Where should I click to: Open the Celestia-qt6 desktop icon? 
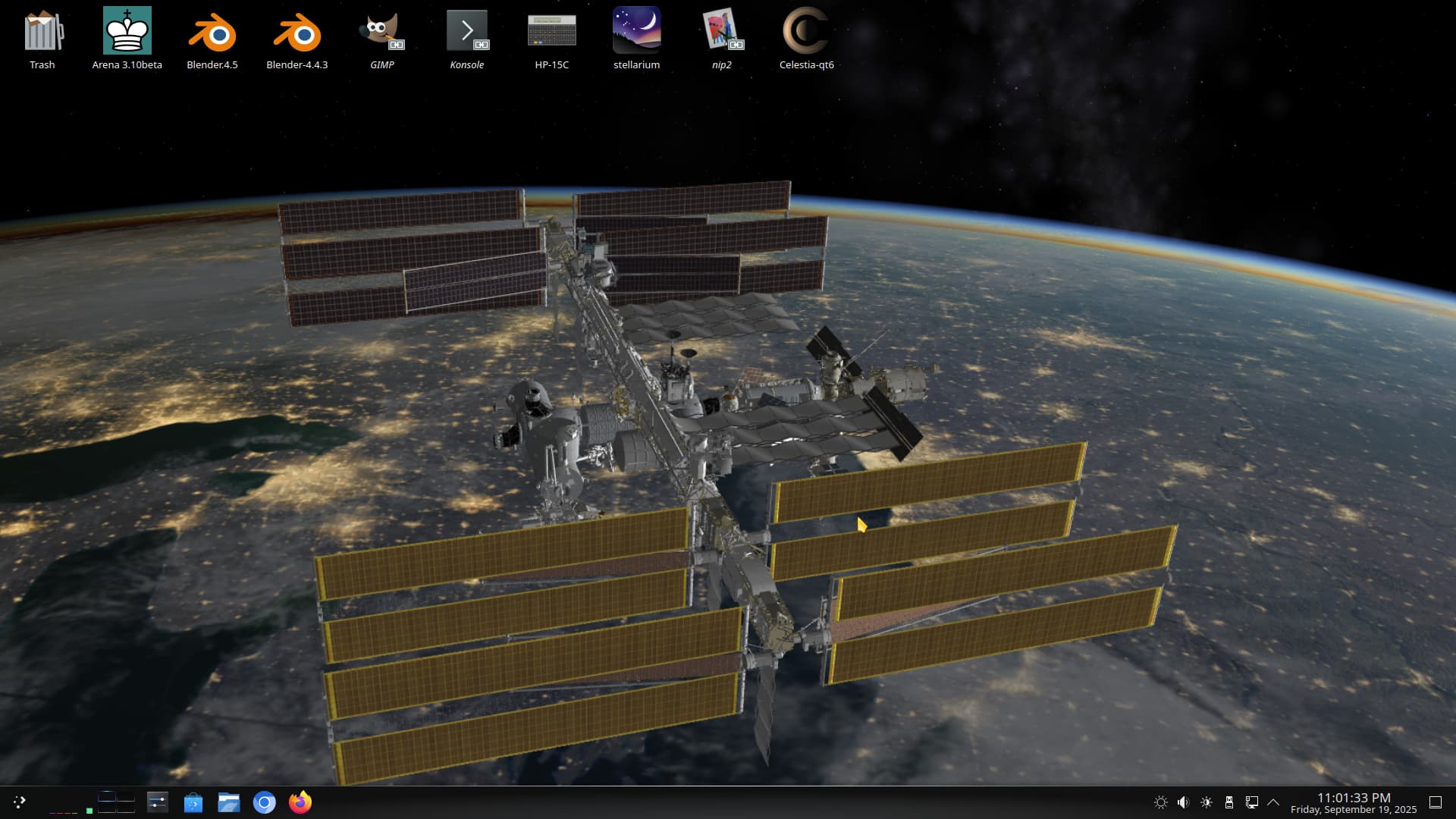pos(807,39)
